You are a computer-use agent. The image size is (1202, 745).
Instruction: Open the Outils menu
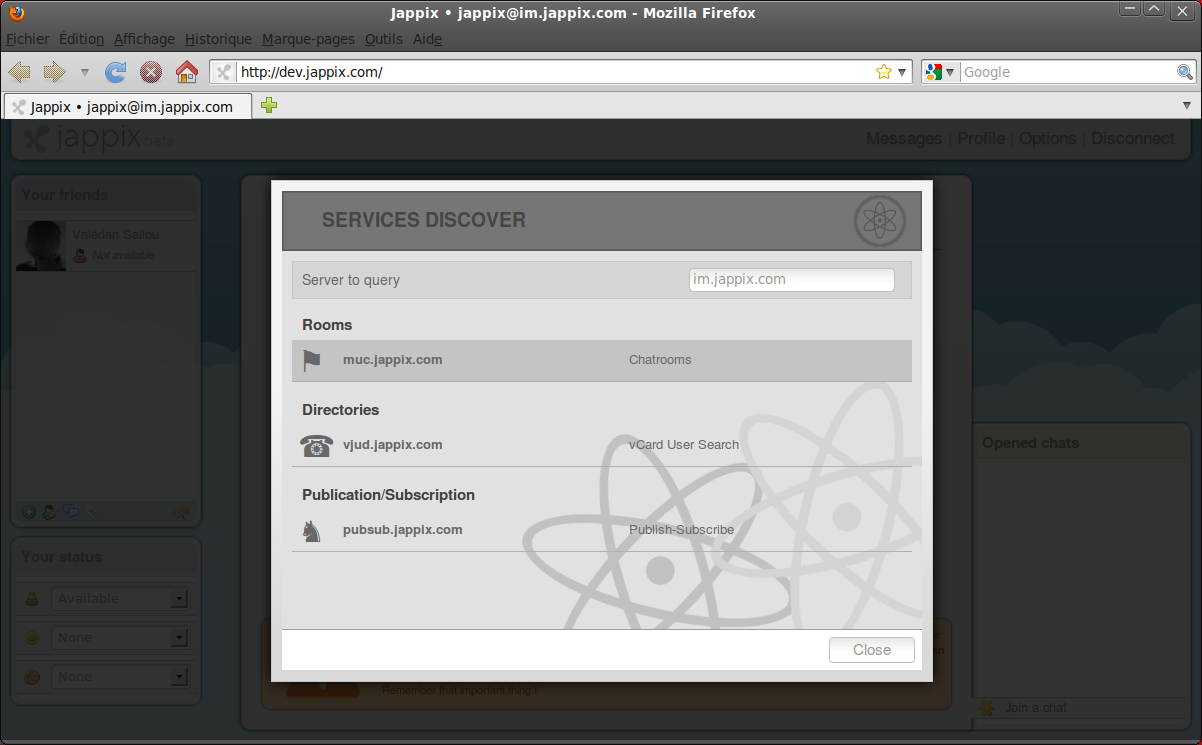[383, 39]
